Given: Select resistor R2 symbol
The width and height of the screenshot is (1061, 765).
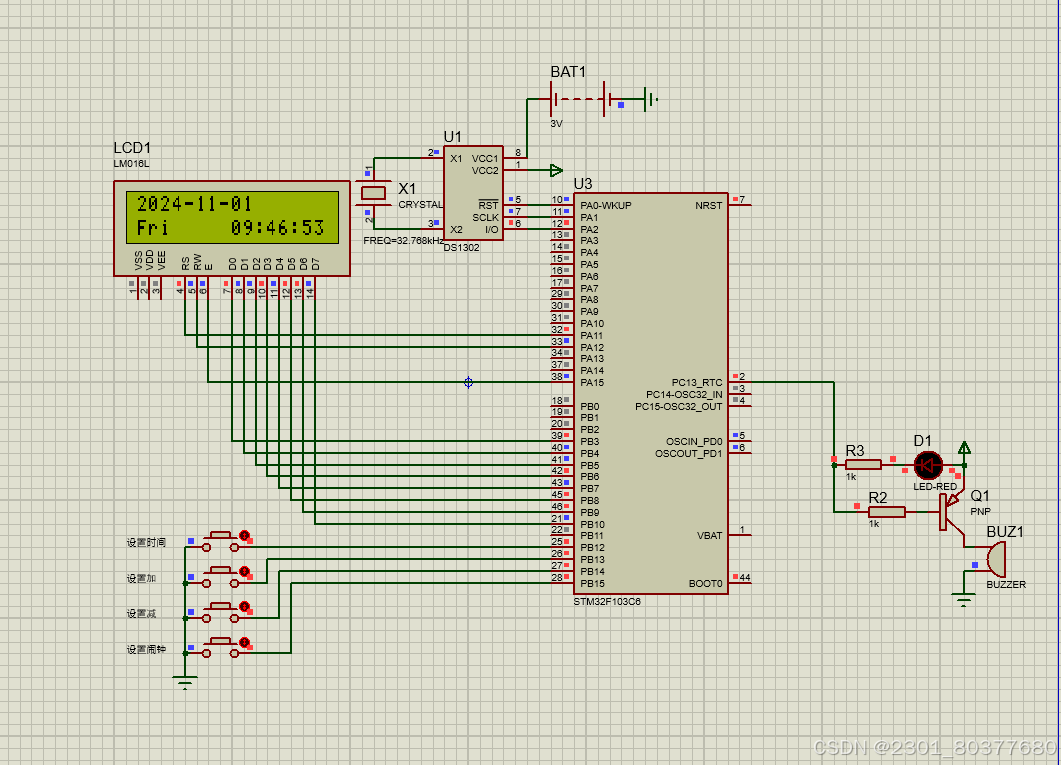Looking at the screenshot, I should [886, 512].
